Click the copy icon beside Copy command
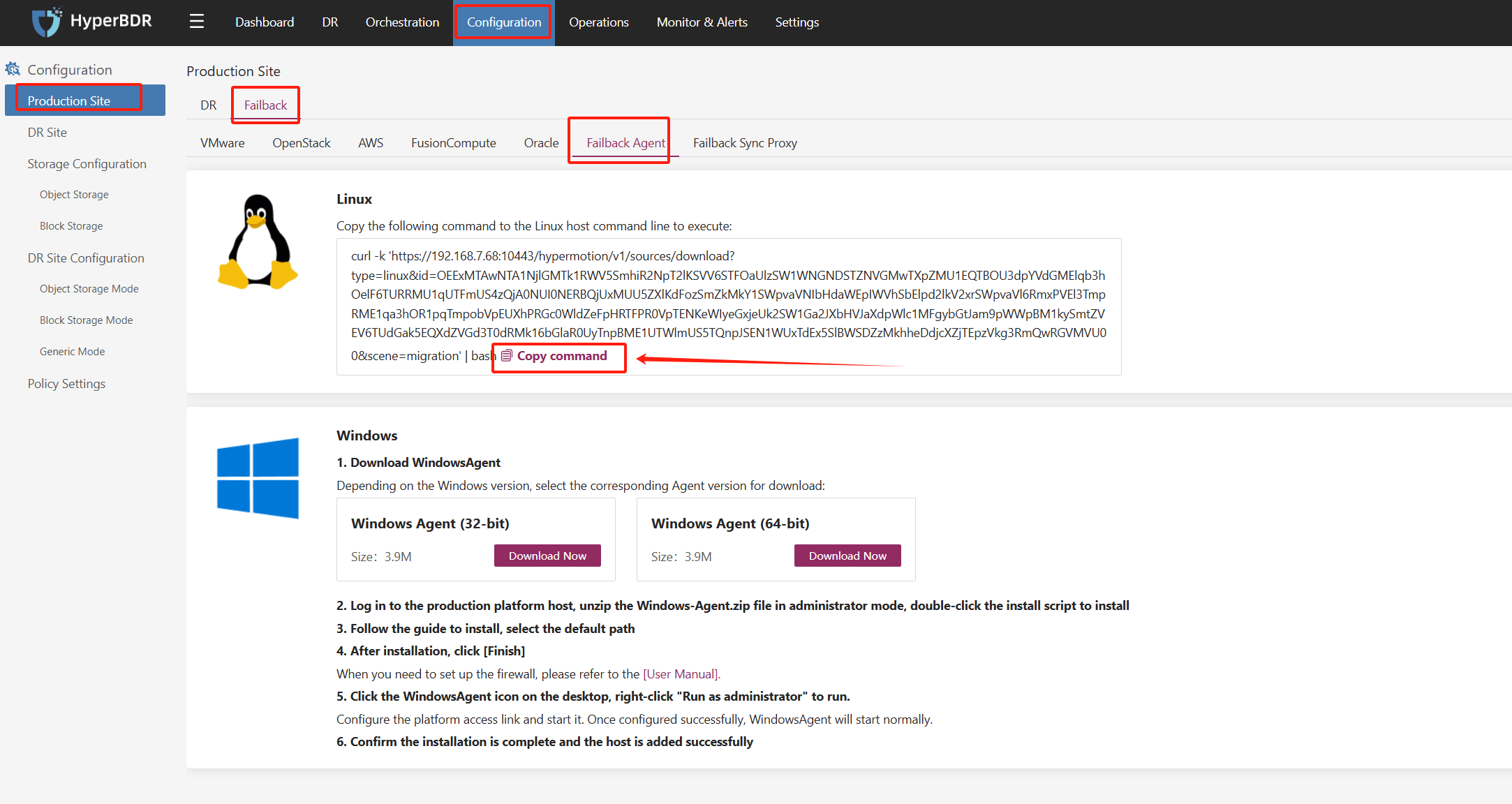1512x804 pixels. (507, 356)
